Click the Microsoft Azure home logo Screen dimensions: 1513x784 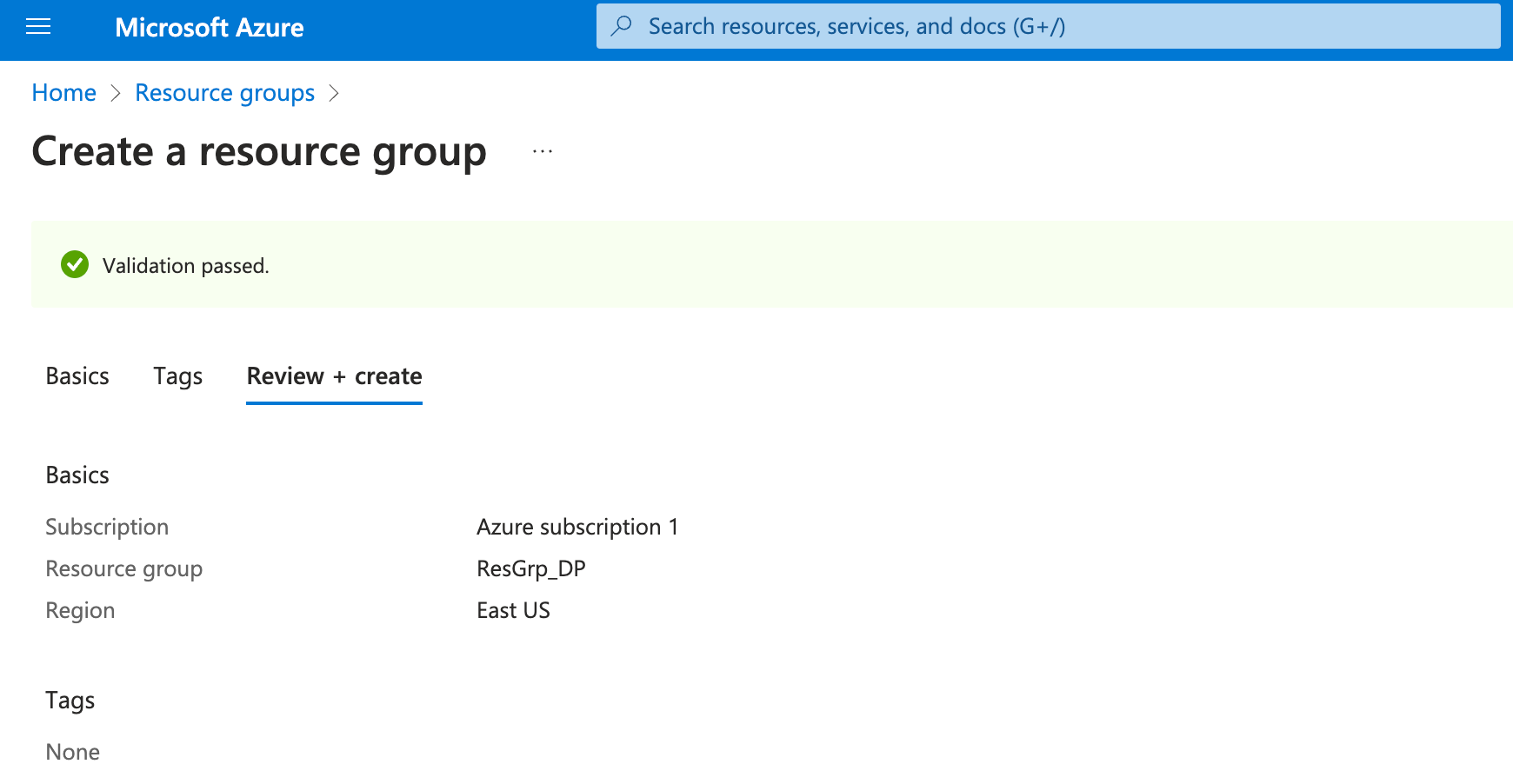point(209,28)
